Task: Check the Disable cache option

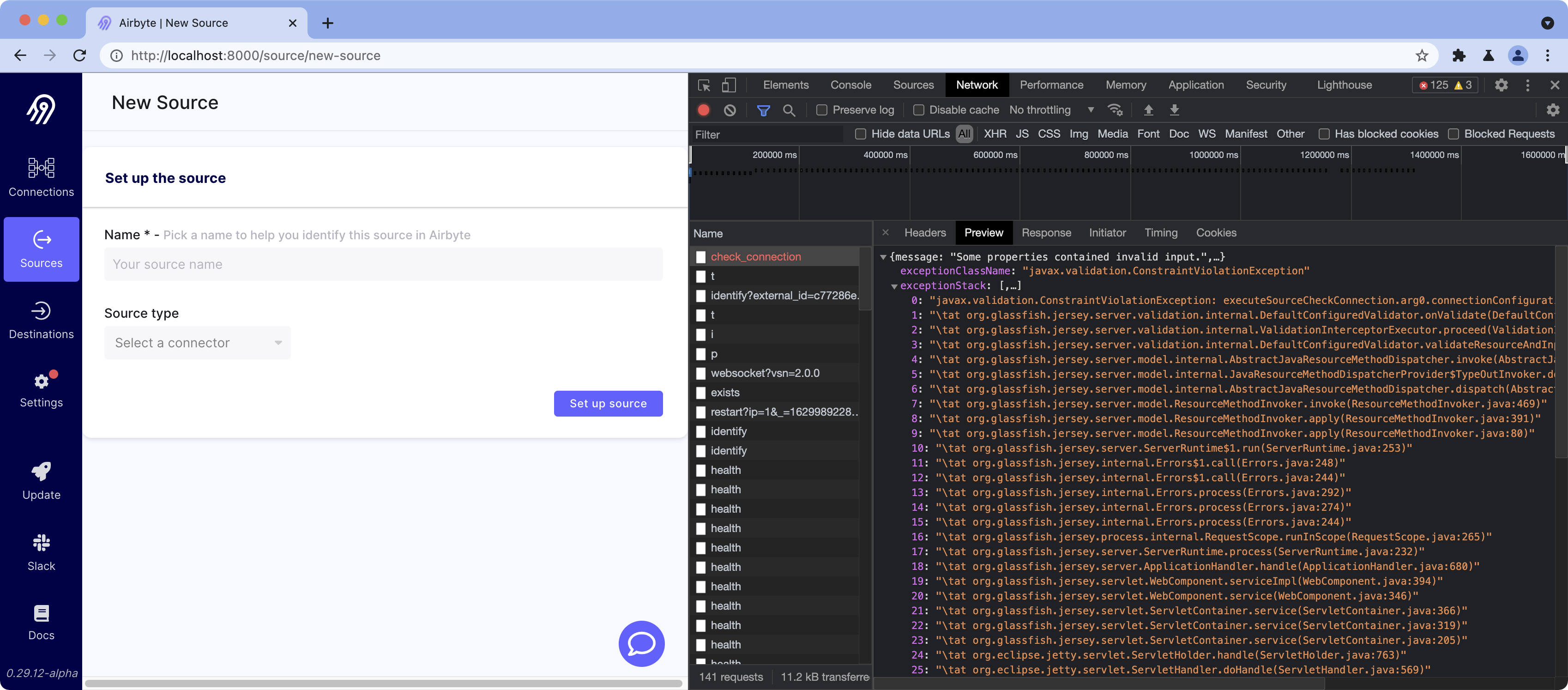Action: pyautogui.click(x=918, y=110)
